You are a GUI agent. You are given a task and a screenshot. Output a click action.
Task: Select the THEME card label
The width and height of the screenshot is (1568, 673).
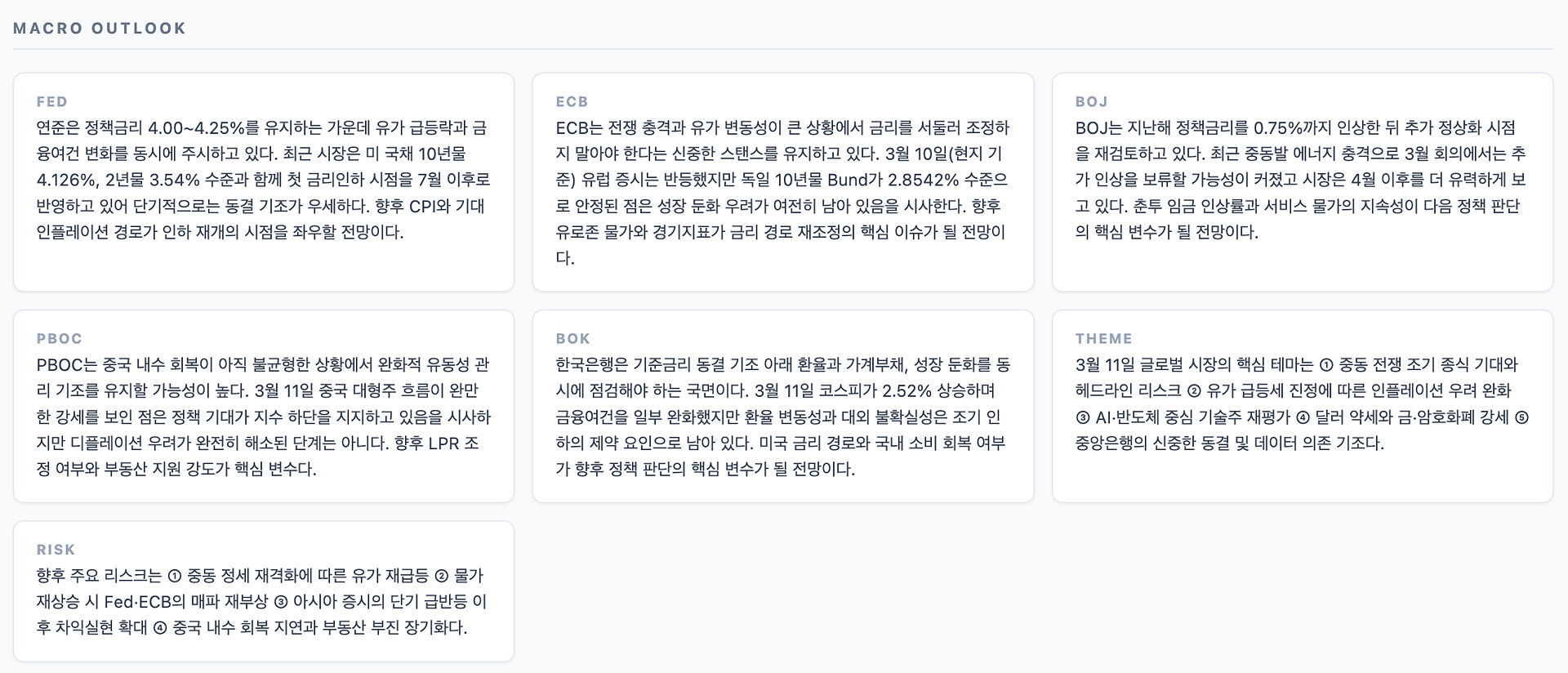1103,339
